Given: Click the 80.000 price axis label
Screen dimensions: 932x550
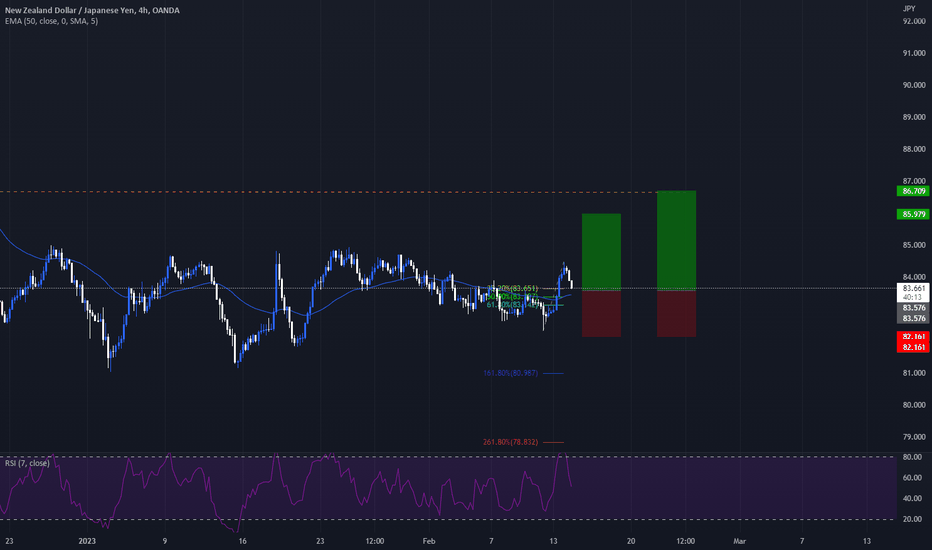Looking at the screenshot, I should click(914, 405).
